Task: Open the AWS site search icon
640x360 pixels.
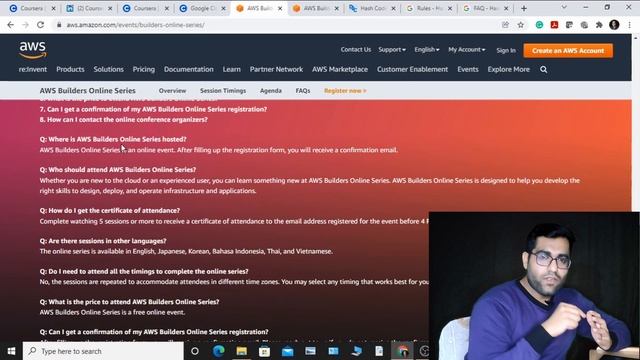Action: 544,69
